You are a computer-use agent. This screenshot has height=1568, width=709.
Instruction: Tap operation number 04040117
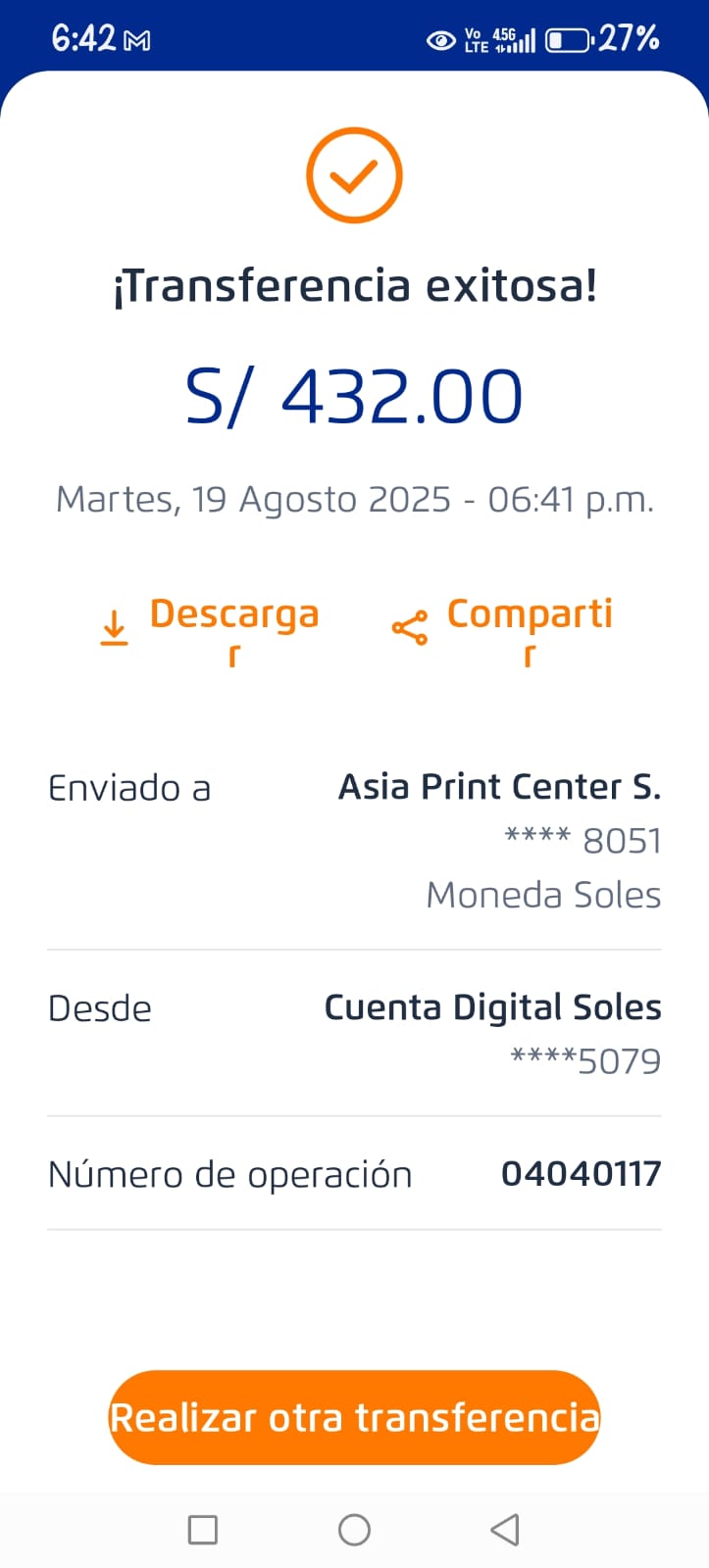pyautogui.click(x=581, y=1173)
